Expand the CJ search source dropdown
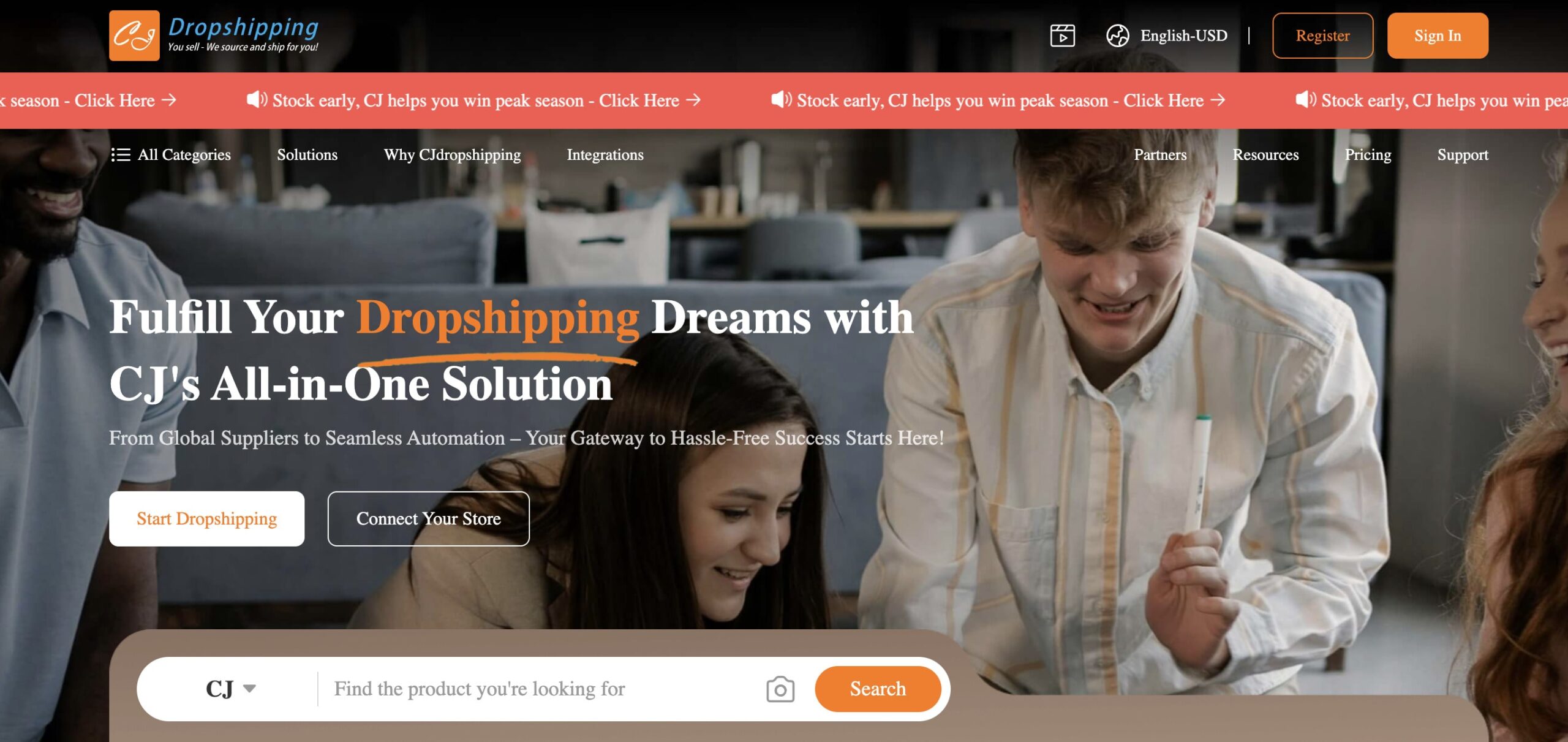Viewport: 1568px width, 742px height. pyautogui.click(x=231, y=689)
